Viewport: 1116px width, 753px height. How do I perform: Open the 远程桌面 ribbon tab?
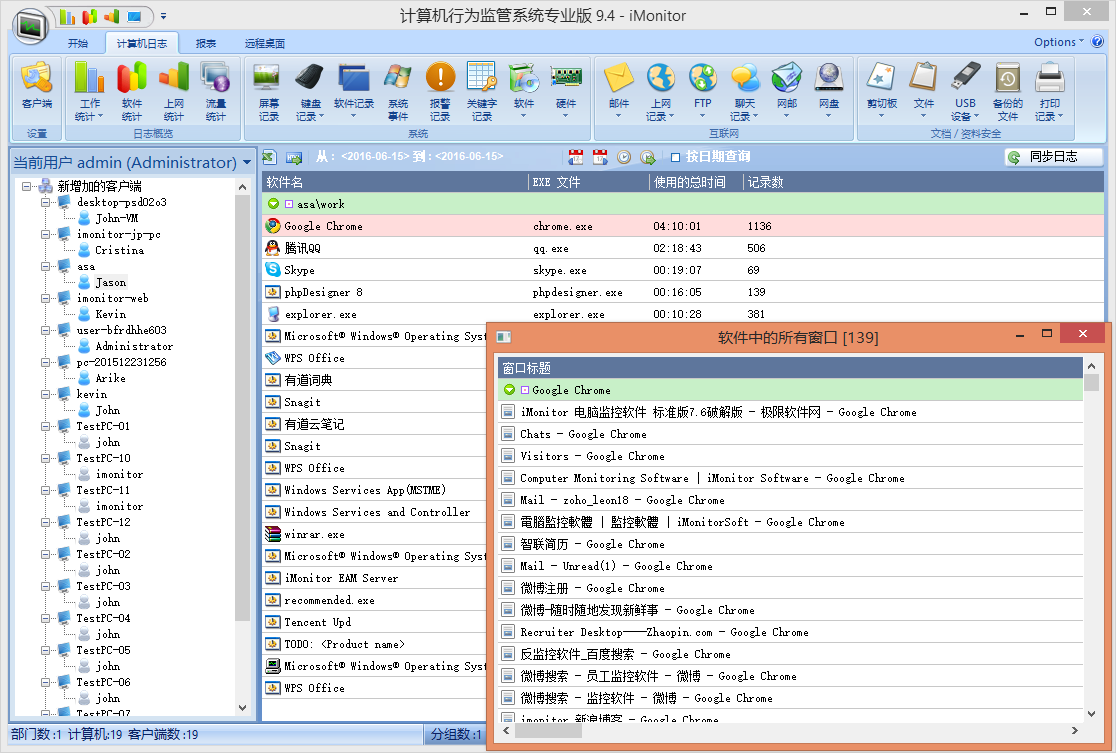tap(264, 43)
